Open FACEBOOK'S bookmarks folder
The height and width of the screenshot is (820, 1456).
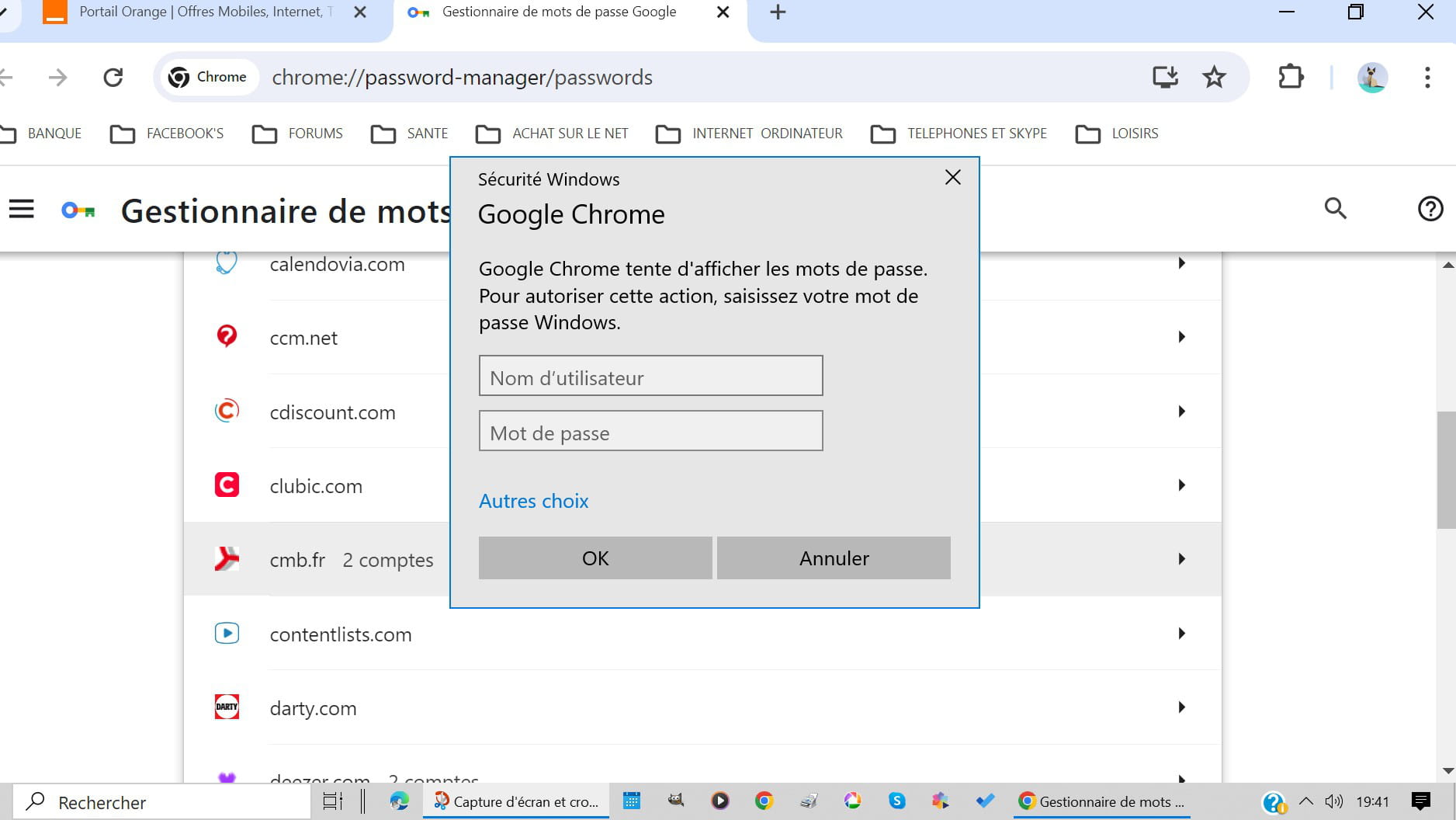pyautogui.click(x=167, y=134)
